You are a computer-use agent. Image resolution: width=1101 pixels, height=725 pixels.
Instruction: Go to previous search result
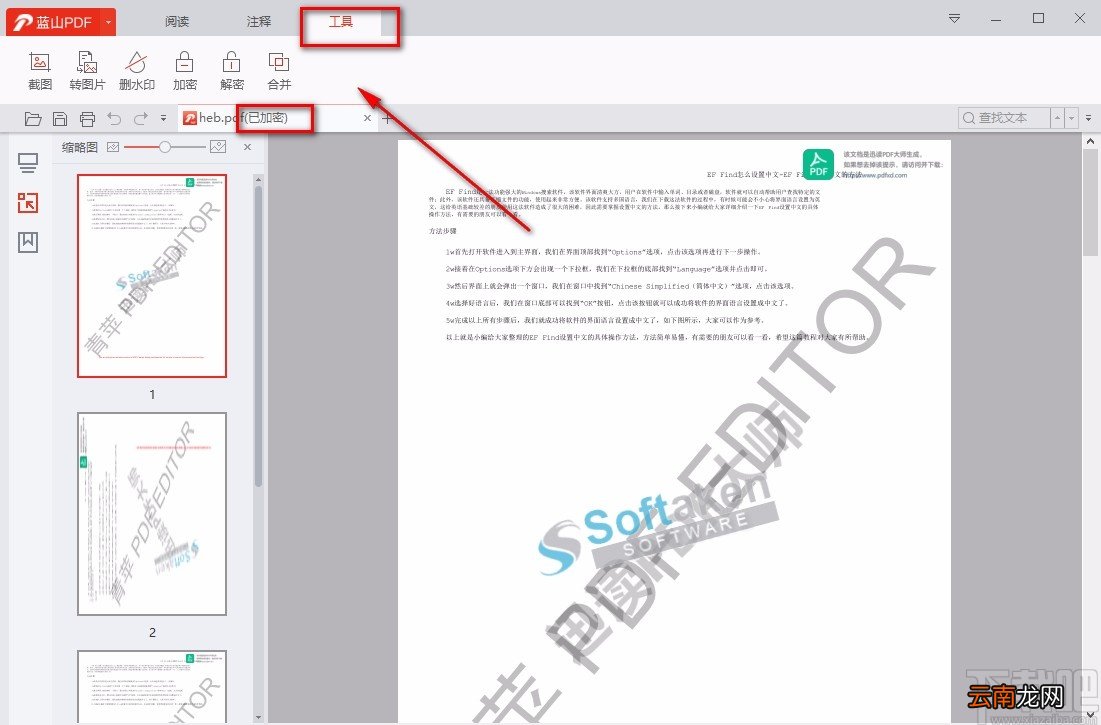click(1057, 118)
